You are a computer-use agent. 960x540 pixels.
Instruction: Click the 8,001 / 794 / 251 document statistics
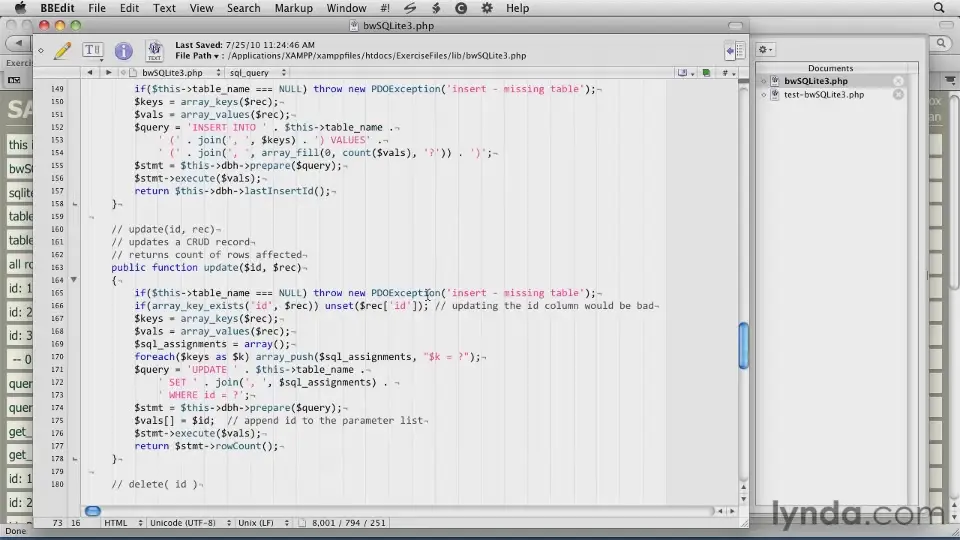pyautogui.click(x=348, y=523)
